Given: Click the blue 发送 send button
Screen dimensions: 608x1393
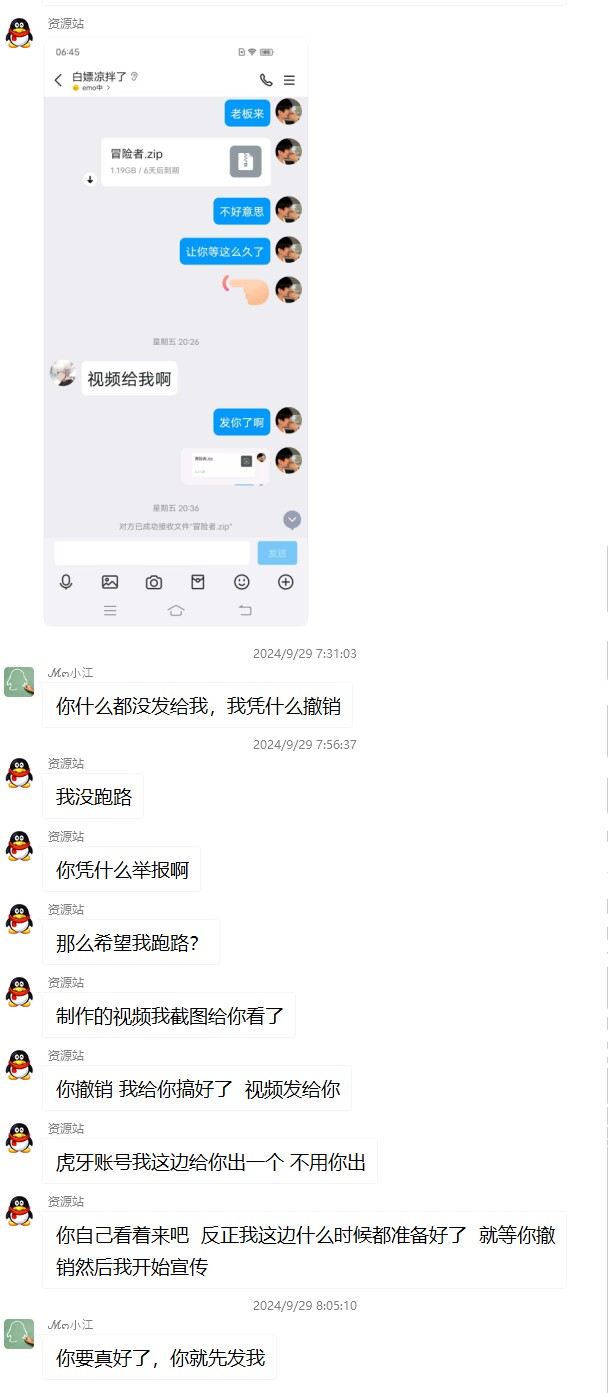Looking at the screenshot, I should [x=277, y=553].
